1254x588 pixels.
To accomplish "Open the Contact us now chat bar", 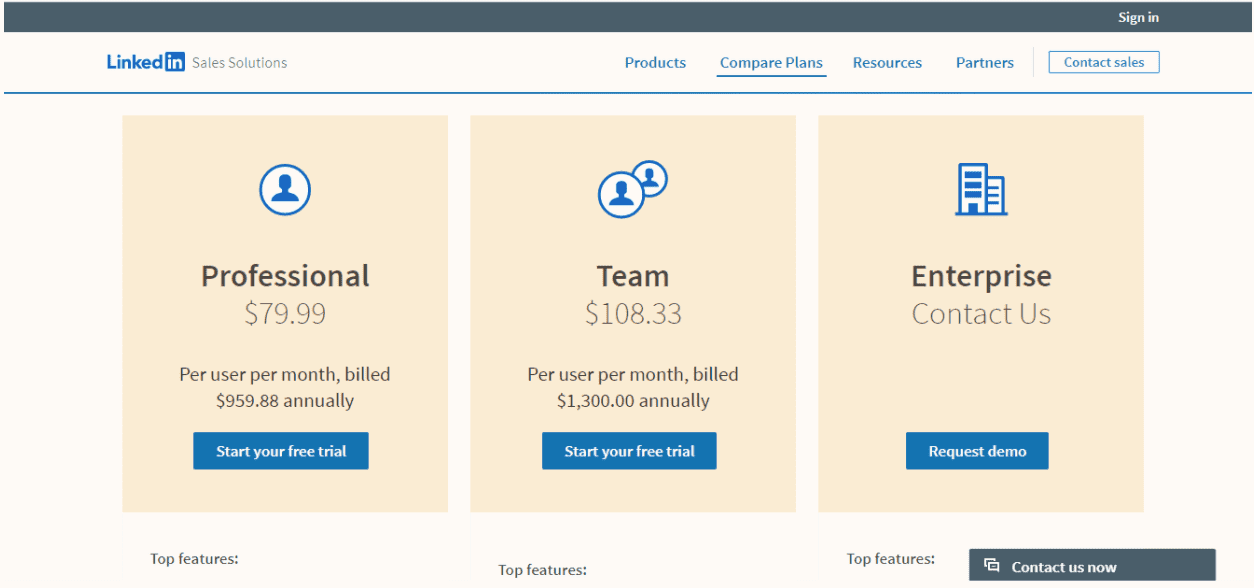I will pos(1092,566).
